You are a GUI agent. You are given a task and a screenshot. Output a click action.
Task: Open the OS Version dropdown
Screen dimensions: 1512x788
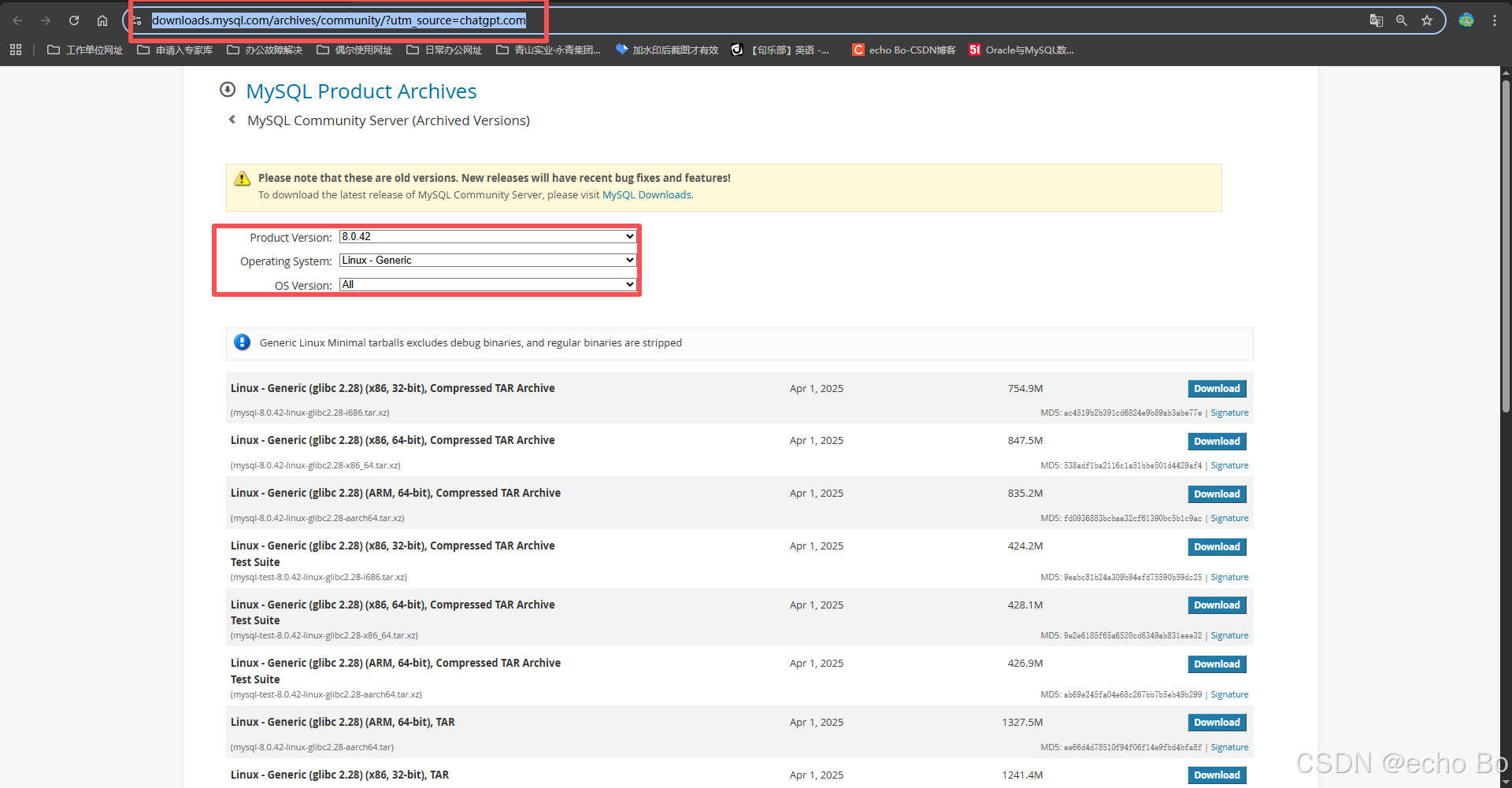[487, 284]
